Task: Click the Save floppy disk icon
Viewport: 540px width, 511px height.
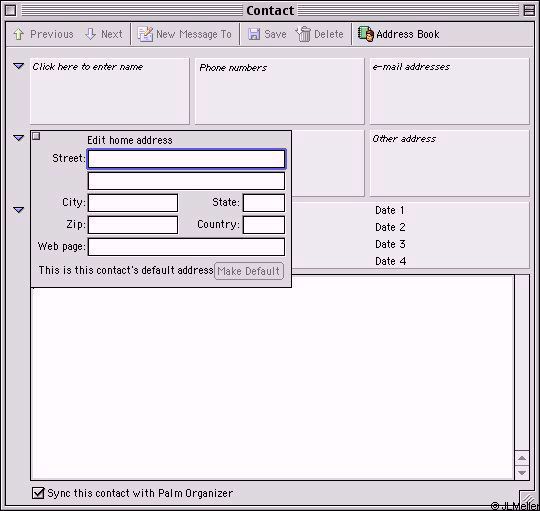Action: point(254,34)
